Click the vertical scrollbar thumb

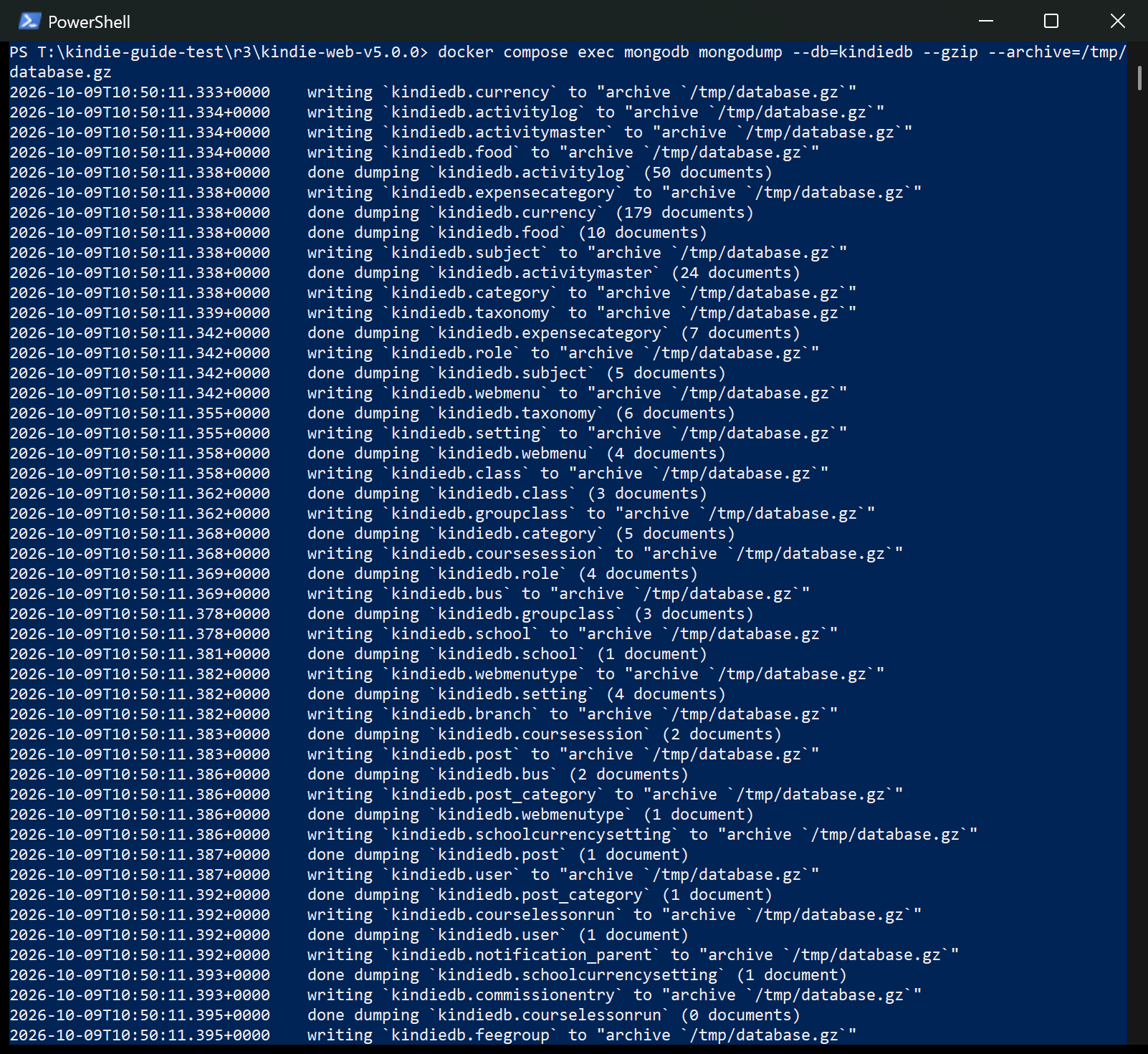(x=1139, y=77)
